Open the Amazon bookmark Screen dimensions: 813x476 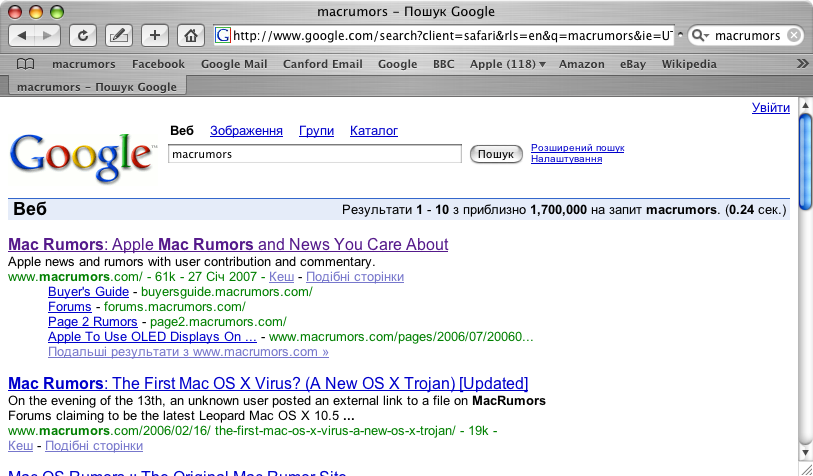(581, 64)
